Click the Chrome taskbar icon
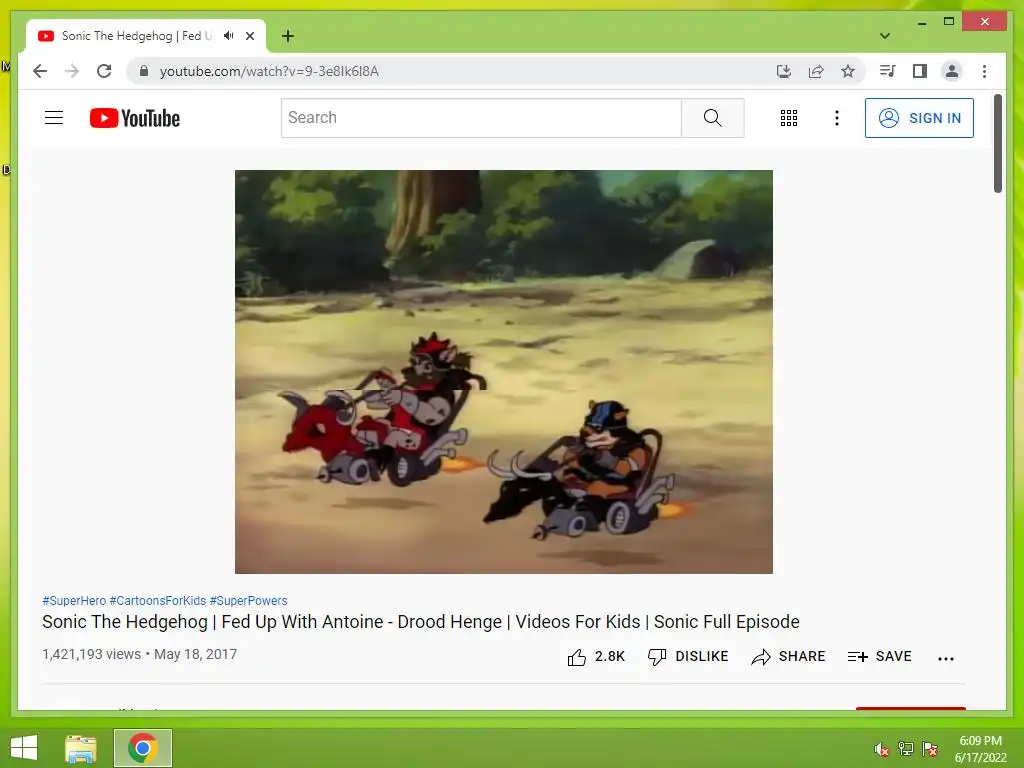The image size is (1024, 768). click(x=142, y=748)
